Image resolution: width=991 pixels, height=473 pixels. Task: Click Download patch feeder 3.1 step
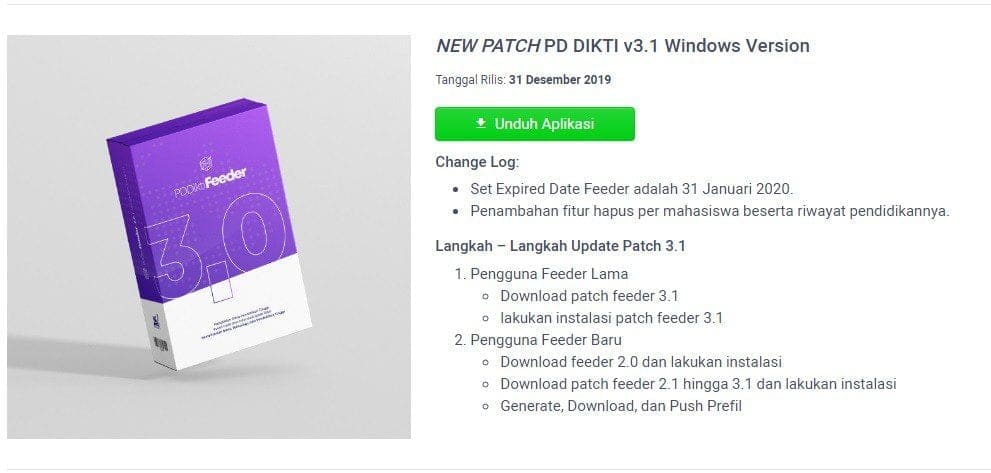tap(589, 296)
